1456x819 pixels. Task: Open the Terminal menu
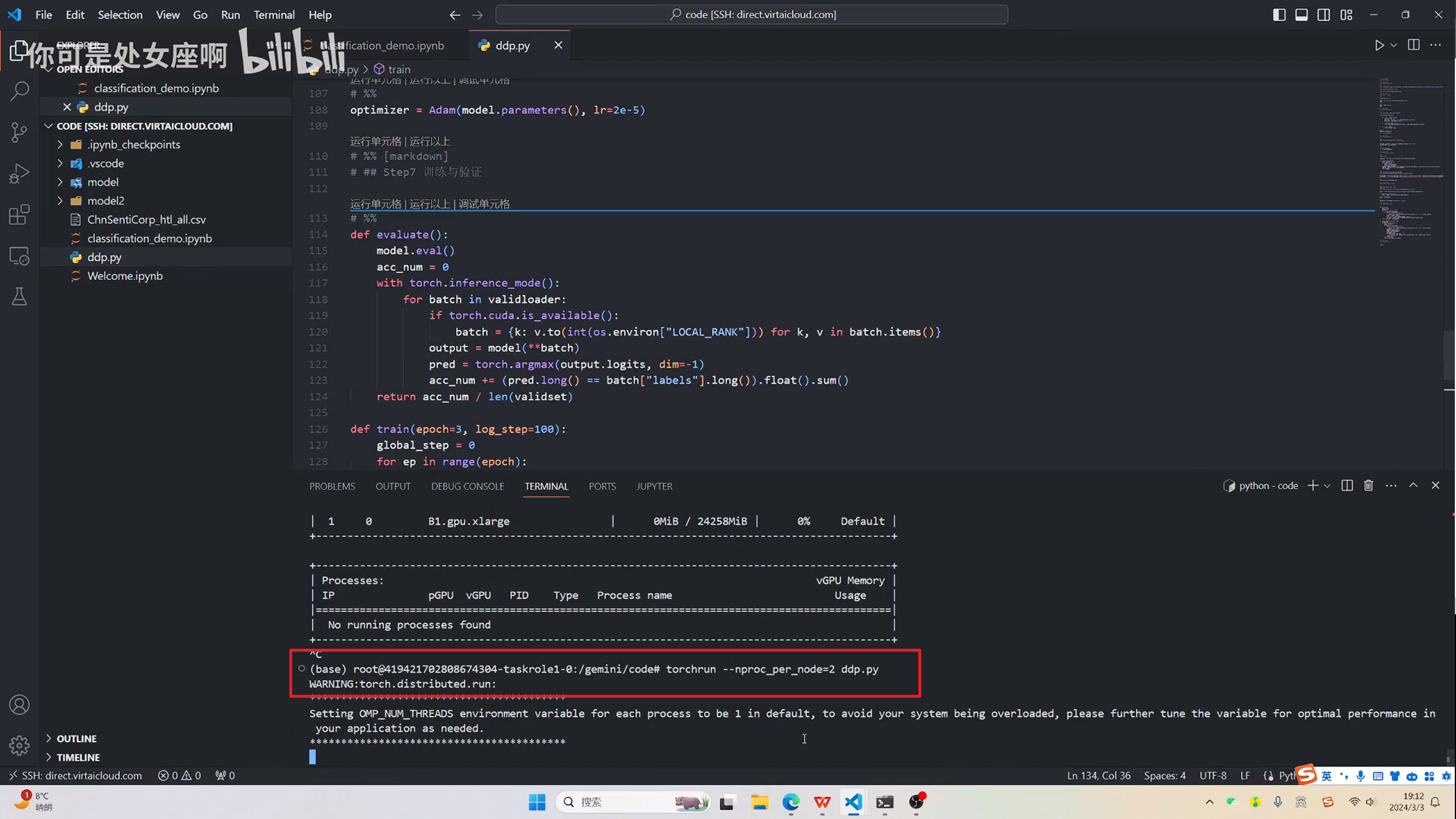pos(274,15)
